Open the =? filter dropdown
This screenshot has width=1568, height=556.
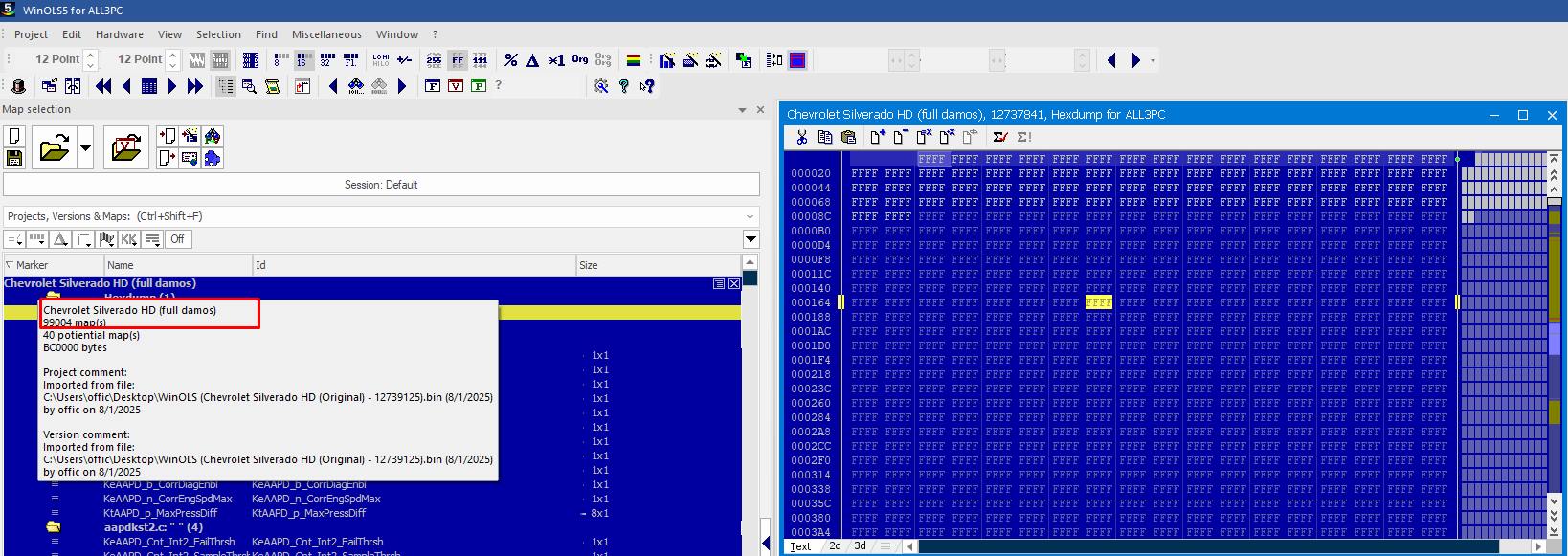coord(14,239)
